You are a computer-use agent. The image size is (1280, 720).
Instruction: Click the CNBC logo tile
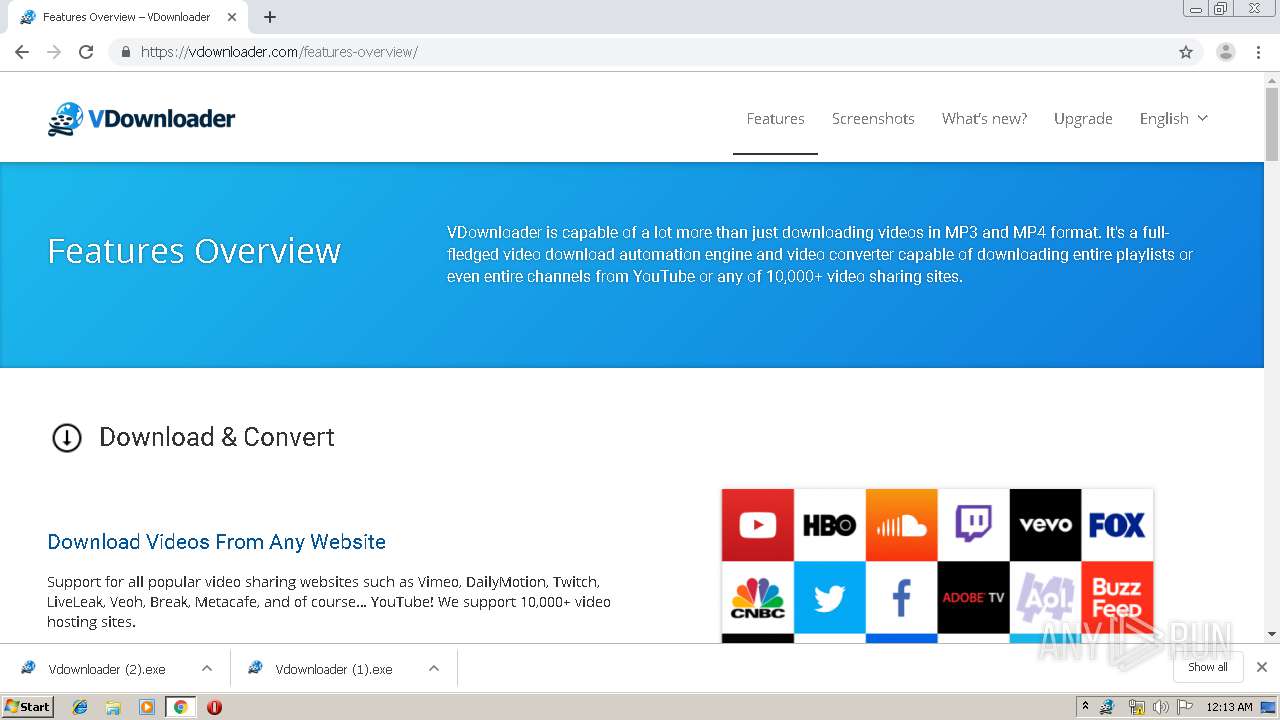(x=758, y=597)
